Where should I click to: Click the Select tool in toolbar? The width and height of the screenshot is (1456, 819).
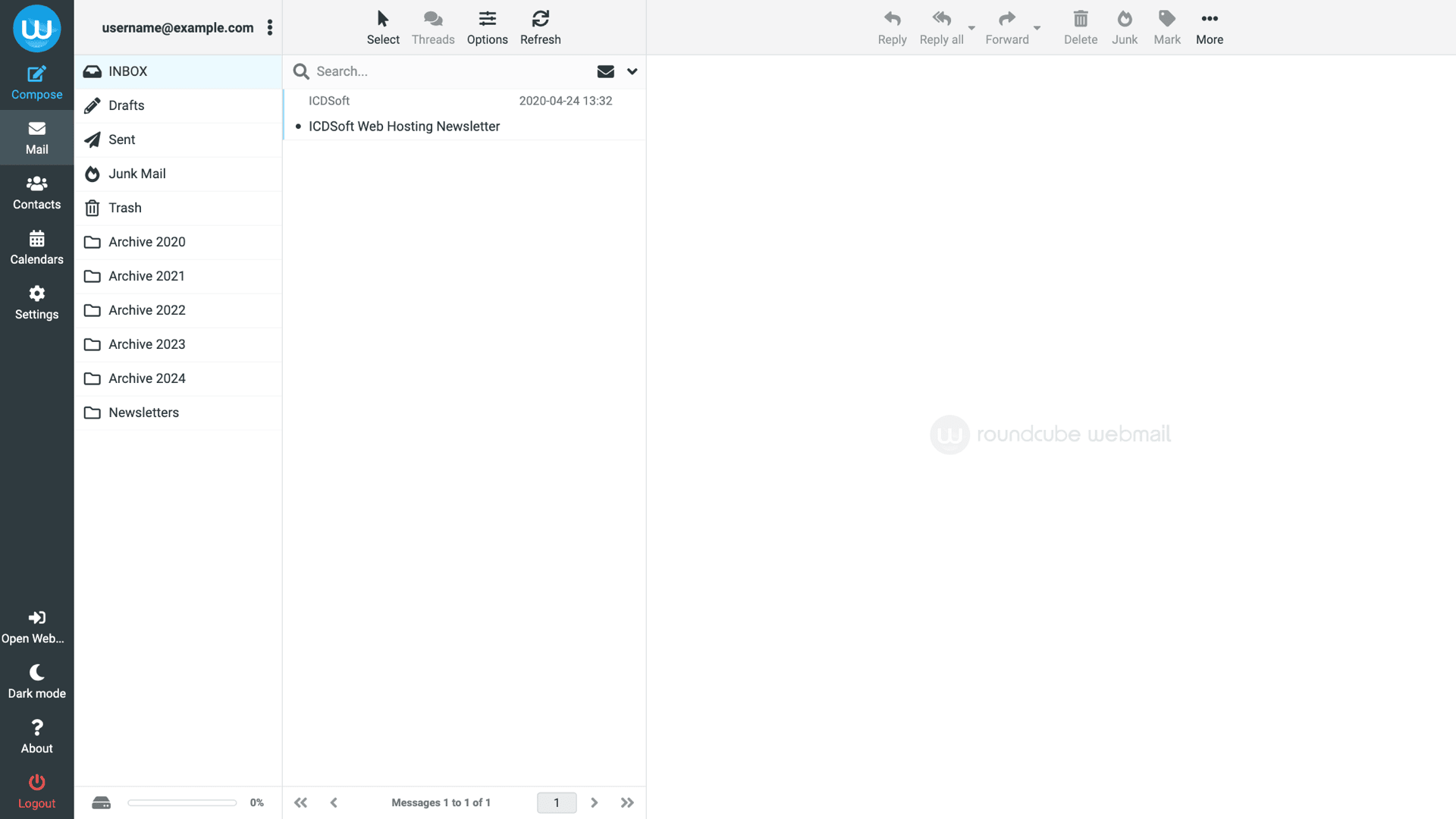[x=383, y=27]
